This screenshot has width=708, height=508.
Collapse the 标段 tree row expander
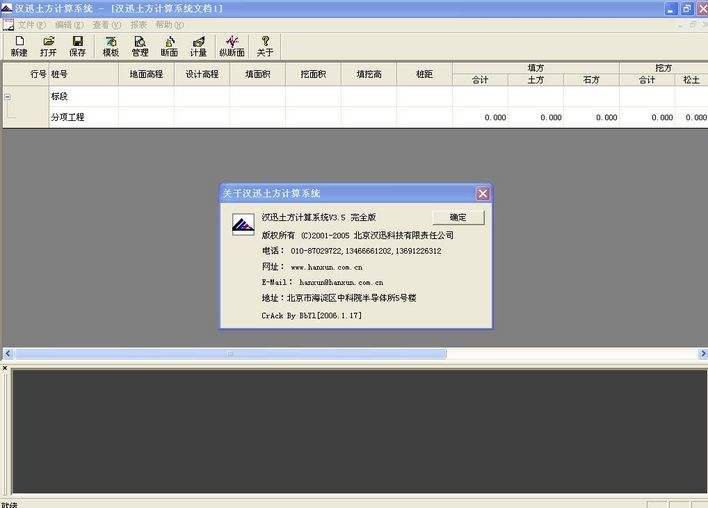click(x=8, y=97)
